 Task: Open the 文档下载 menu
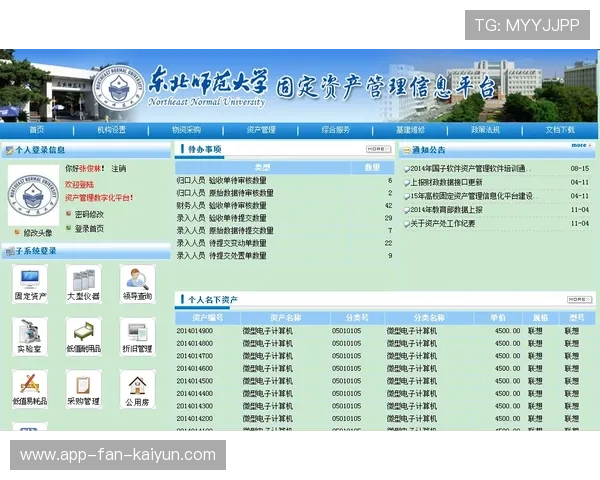(x=560, y=130)
